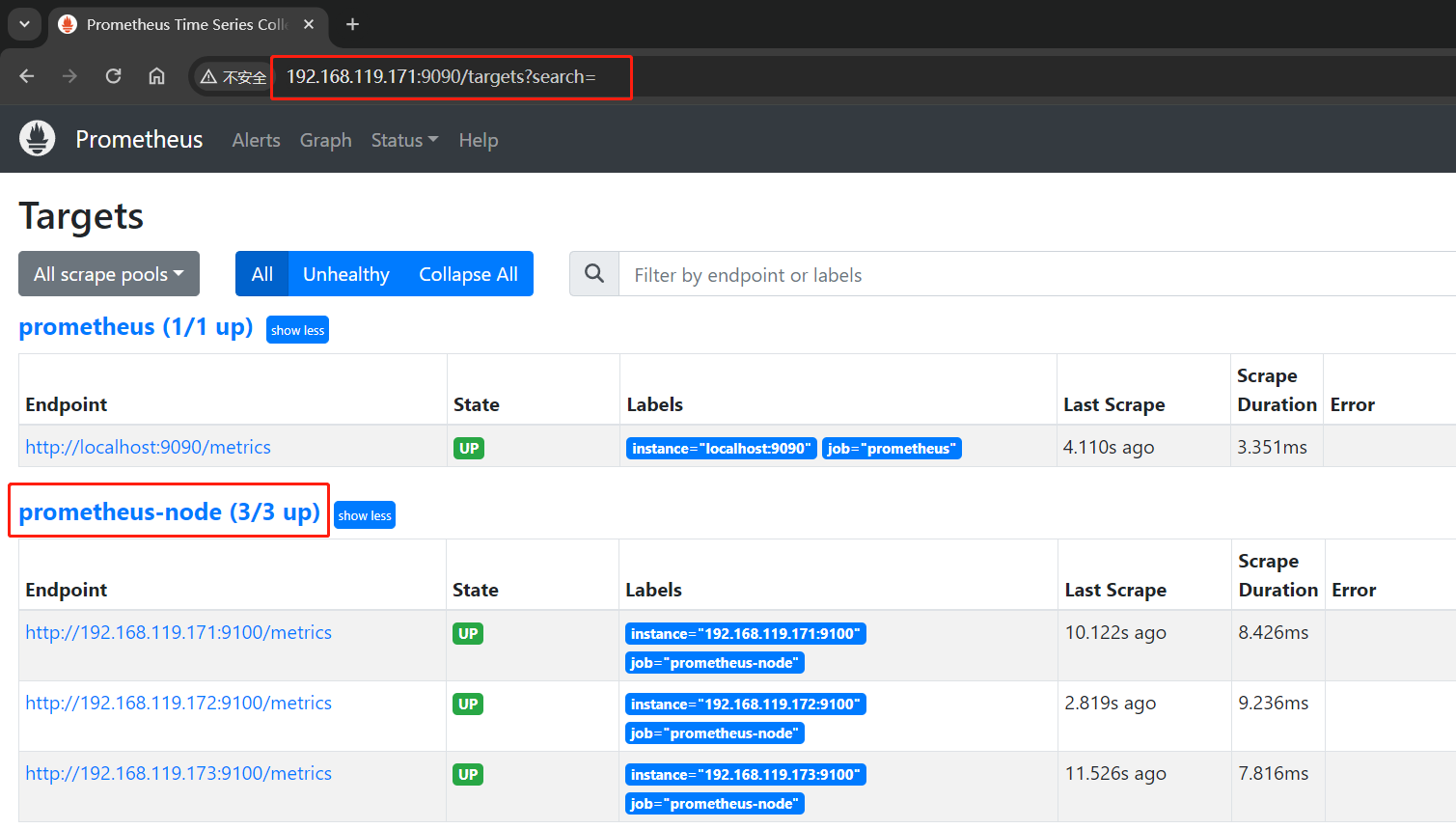Click the Prometheus brand title
This screenshot has height=829, width=1456.
[139, 139]
